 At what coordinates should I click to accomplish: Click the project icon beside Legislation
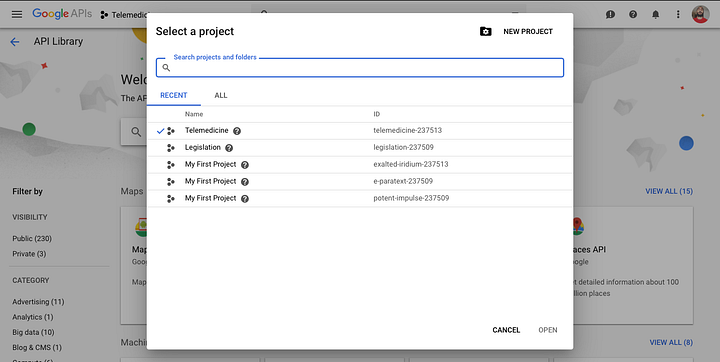click(171, 148)
